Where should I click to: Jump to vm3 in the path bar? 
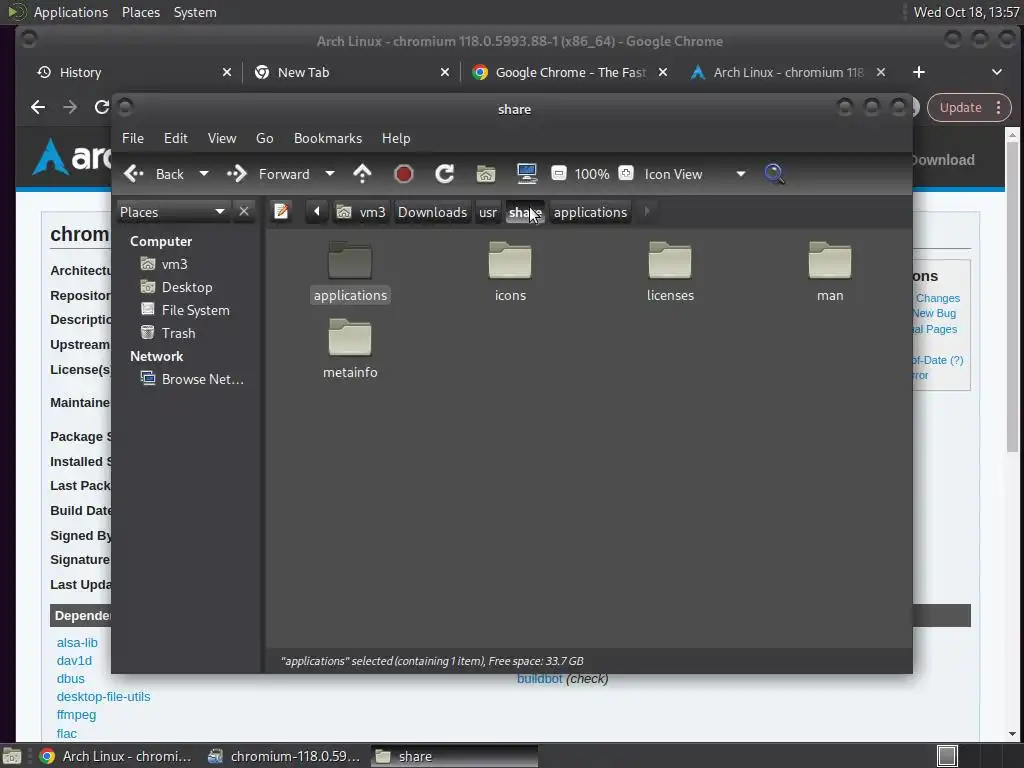coord(361,212)
